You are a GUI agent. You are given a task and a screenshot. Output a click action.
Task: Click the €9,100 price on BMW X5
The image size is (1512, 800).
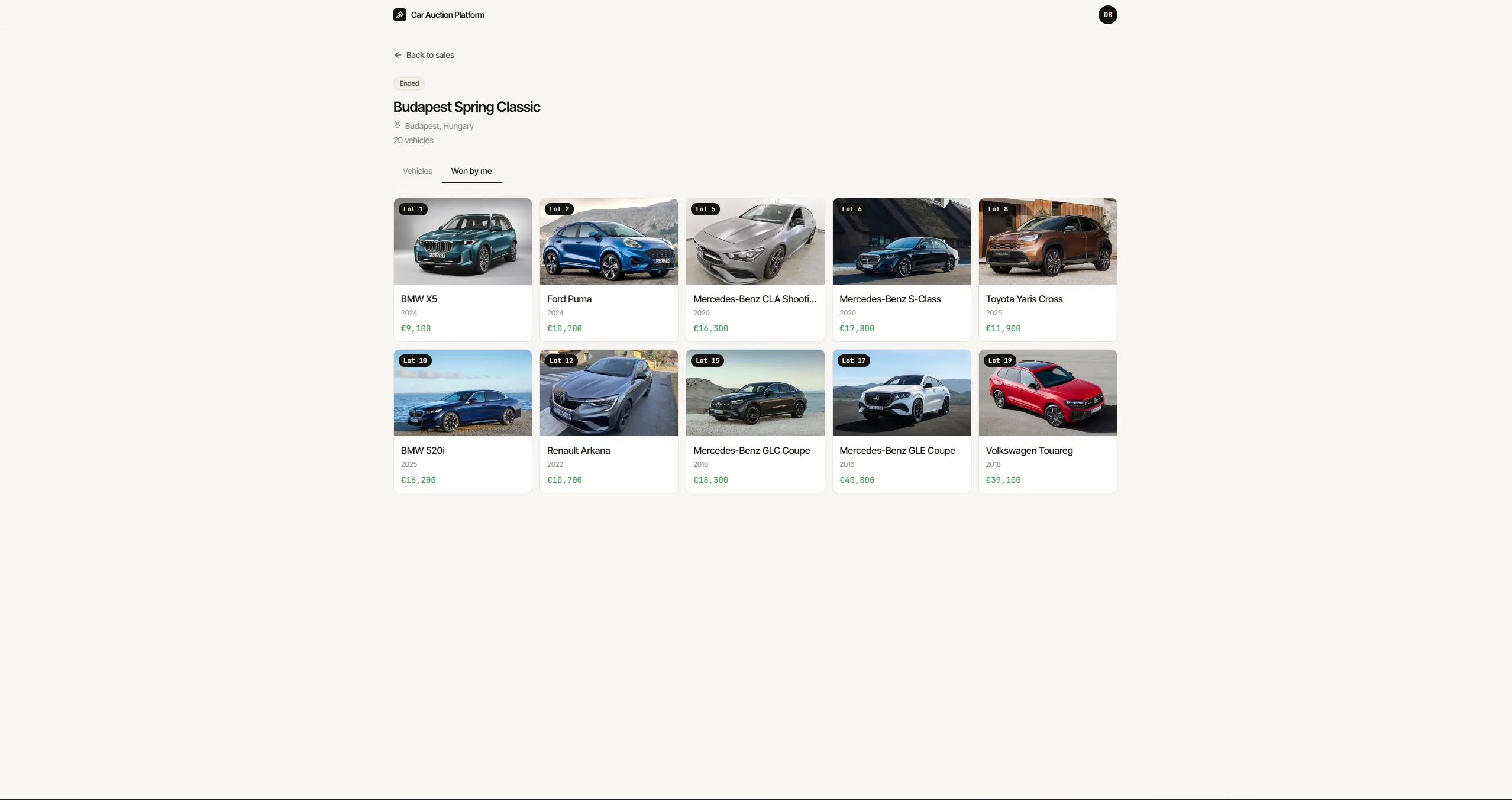coord(416,328)
